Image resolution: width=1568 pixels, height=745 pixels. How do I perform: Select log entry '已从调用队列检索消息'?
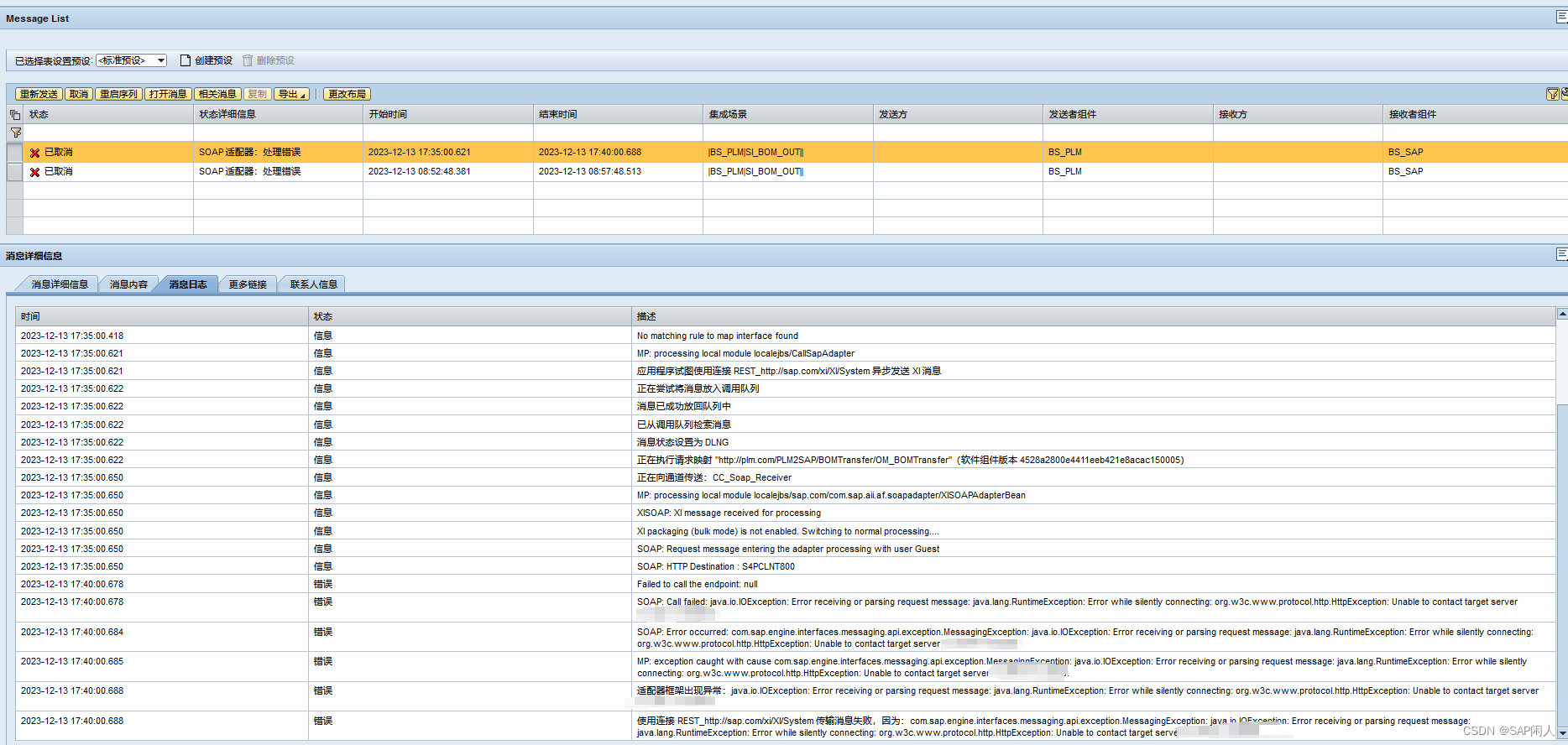click(683, 425)
